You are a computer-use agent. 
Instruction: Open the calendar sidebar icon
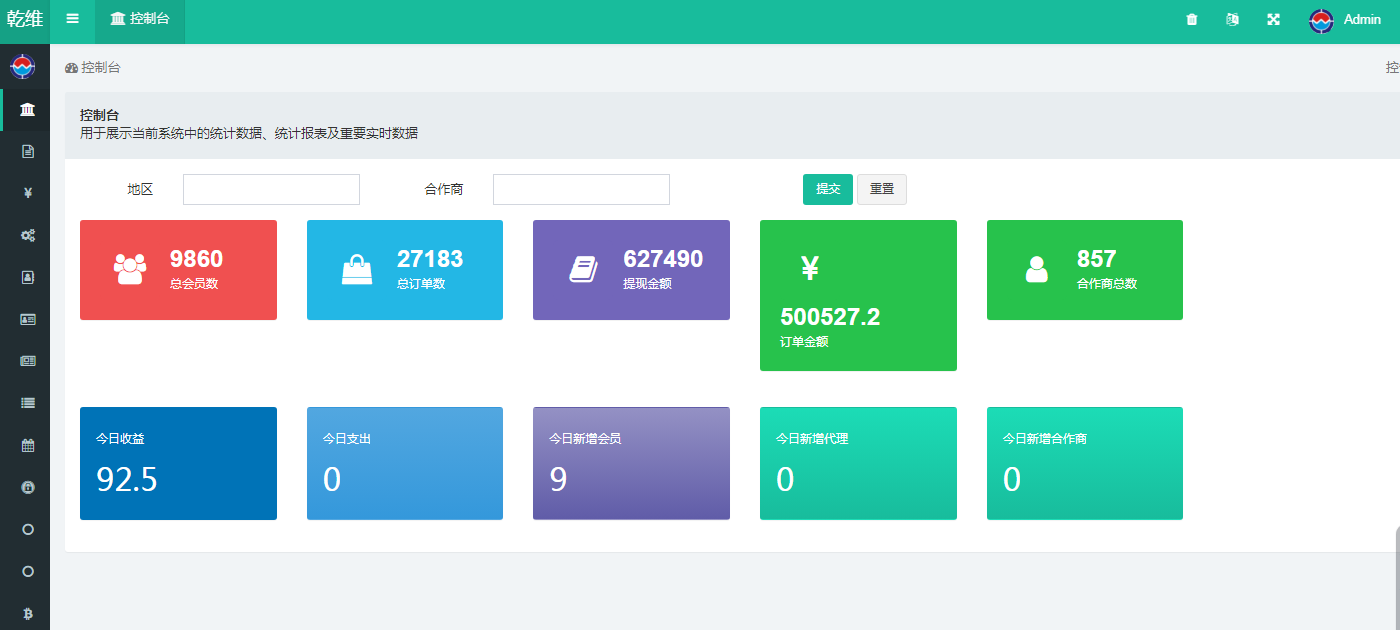coord(28,446)
